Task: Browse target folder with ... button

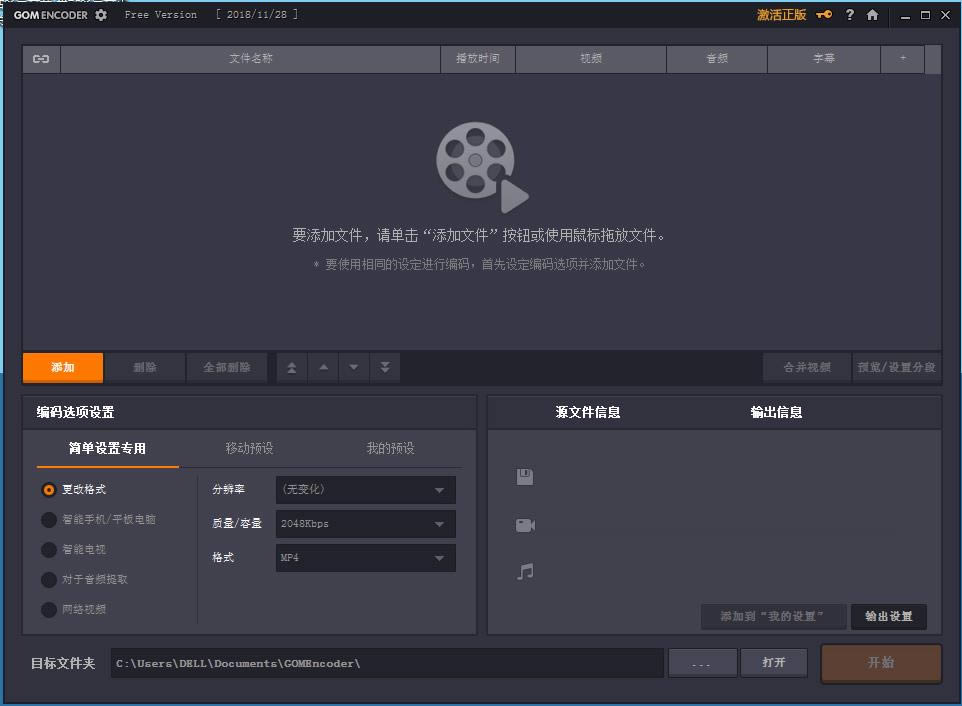Action: tap(702, 663)
